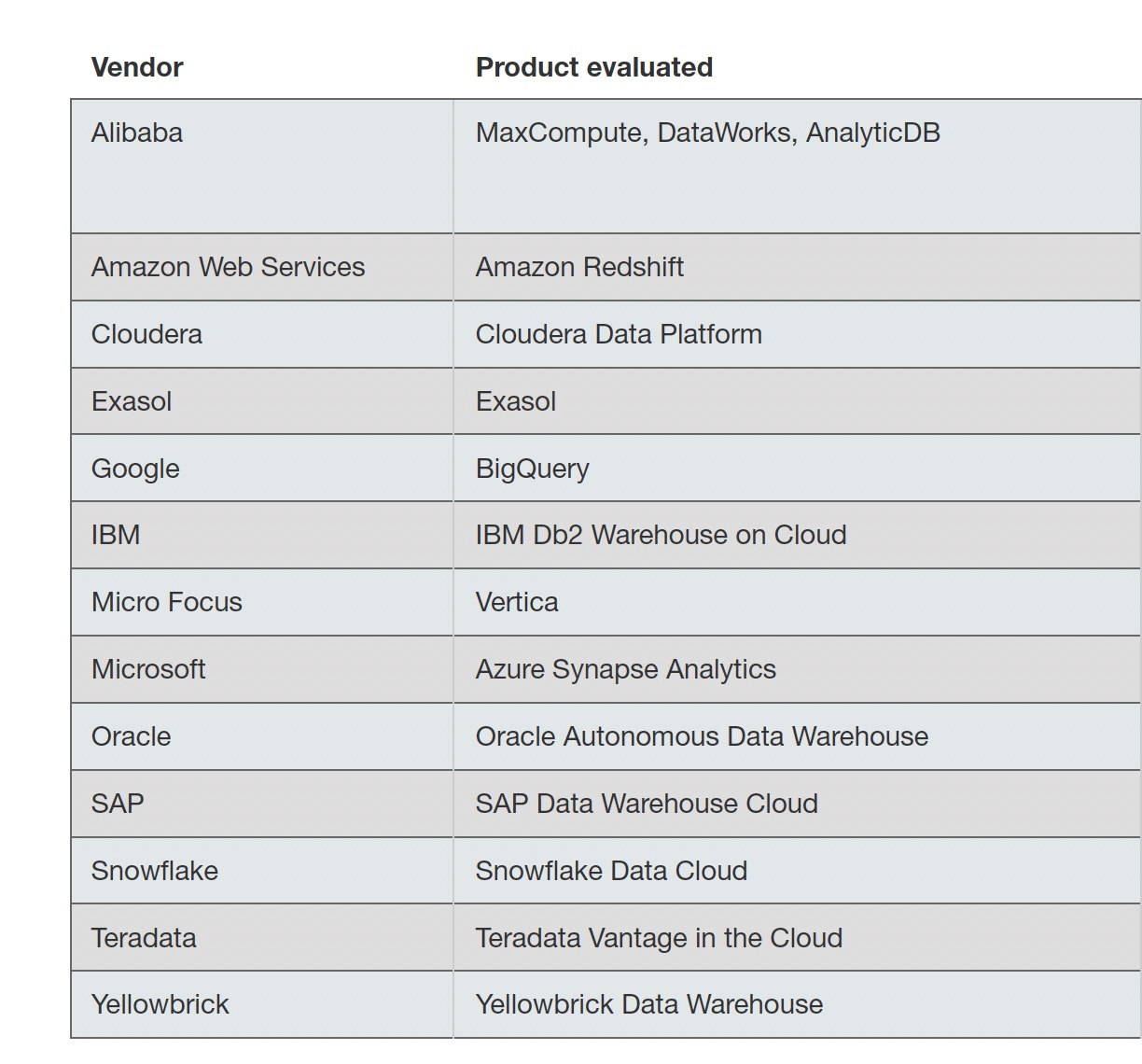Click the Oracle Autonomous Data Warehouse cell
The width and height of the screenshot is (1142, 1064).
(x=702, y=736)
